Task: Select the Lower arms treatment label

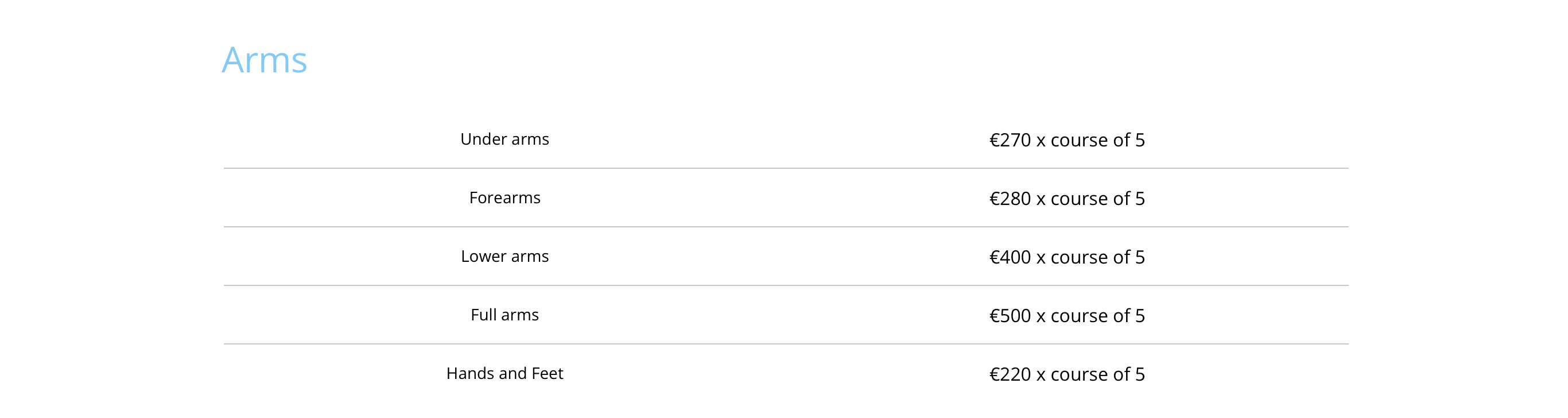Action: pyautogui.click(x=504, y=256)
